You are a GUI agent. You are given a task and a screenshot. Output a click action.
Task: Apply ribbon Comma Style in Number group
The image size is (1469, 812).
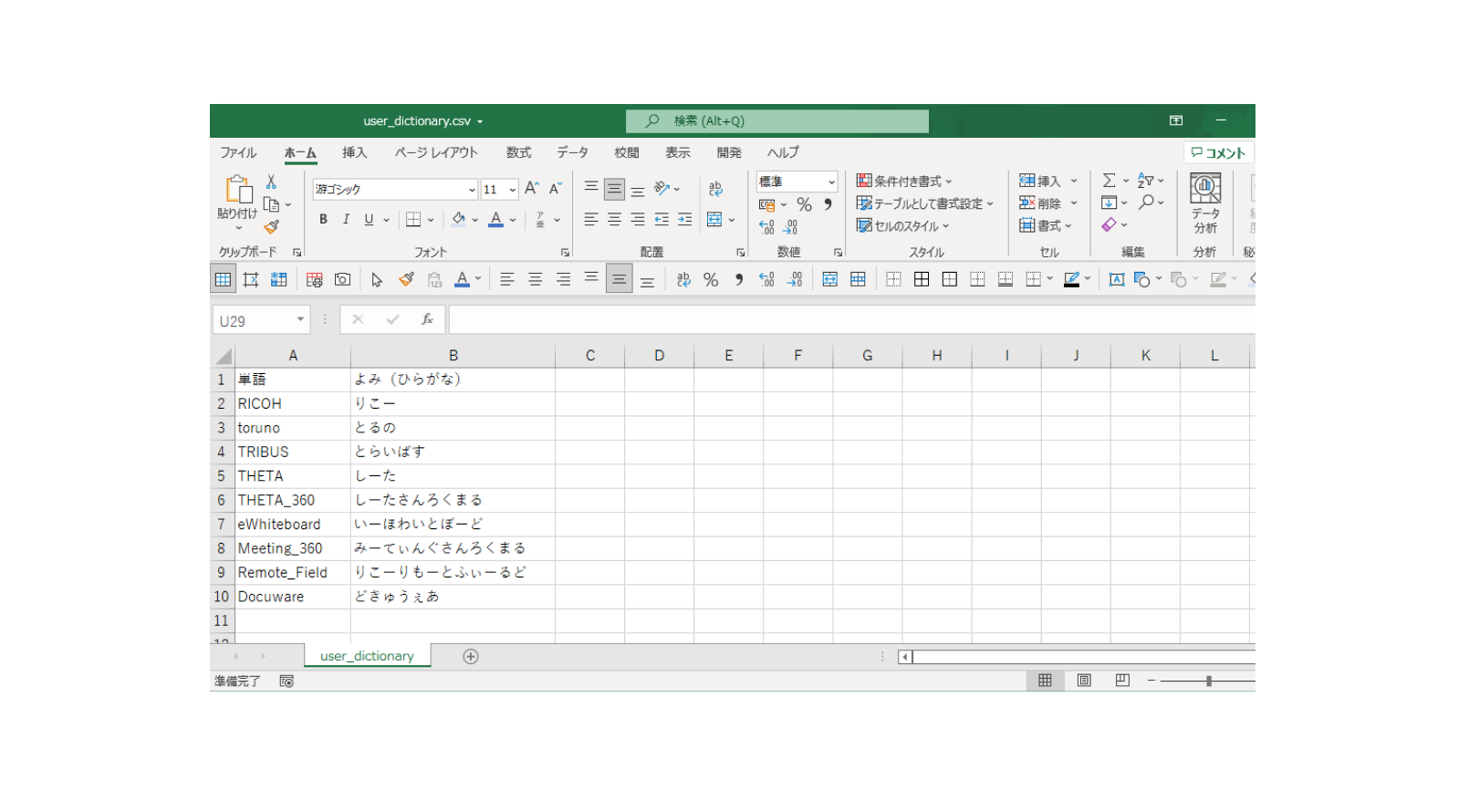[828, 204]
